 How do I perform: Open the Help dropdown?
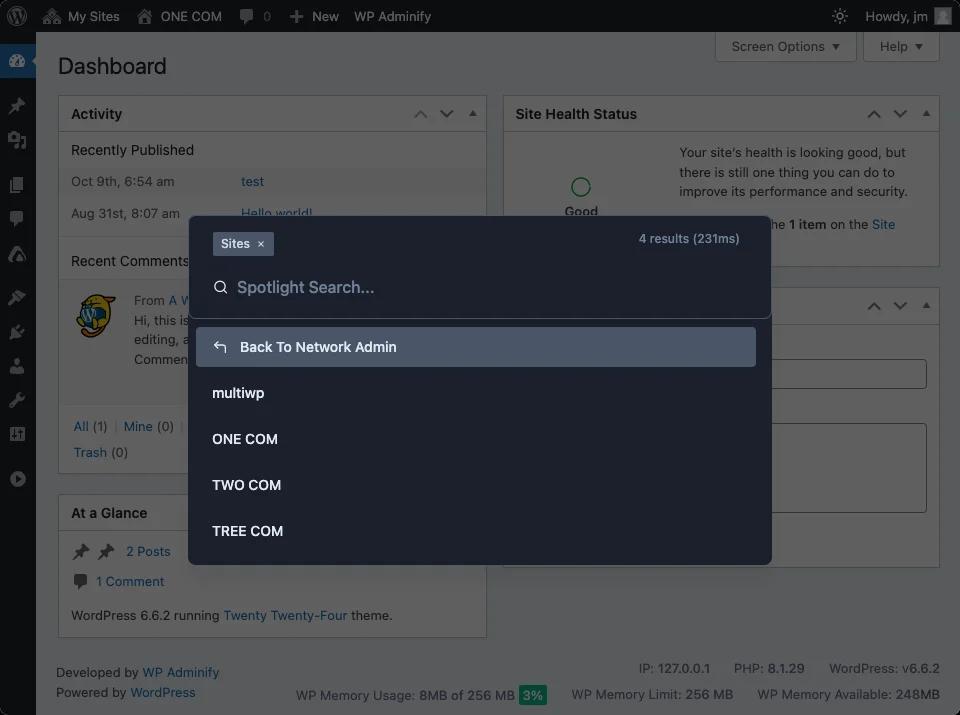(x=900, y=46)
